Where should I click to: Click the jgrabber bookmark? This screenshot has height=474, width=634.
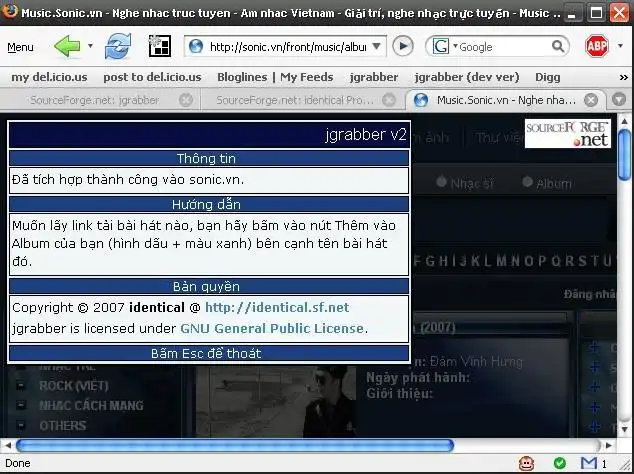pyautogui.click(x=374, y=77)
